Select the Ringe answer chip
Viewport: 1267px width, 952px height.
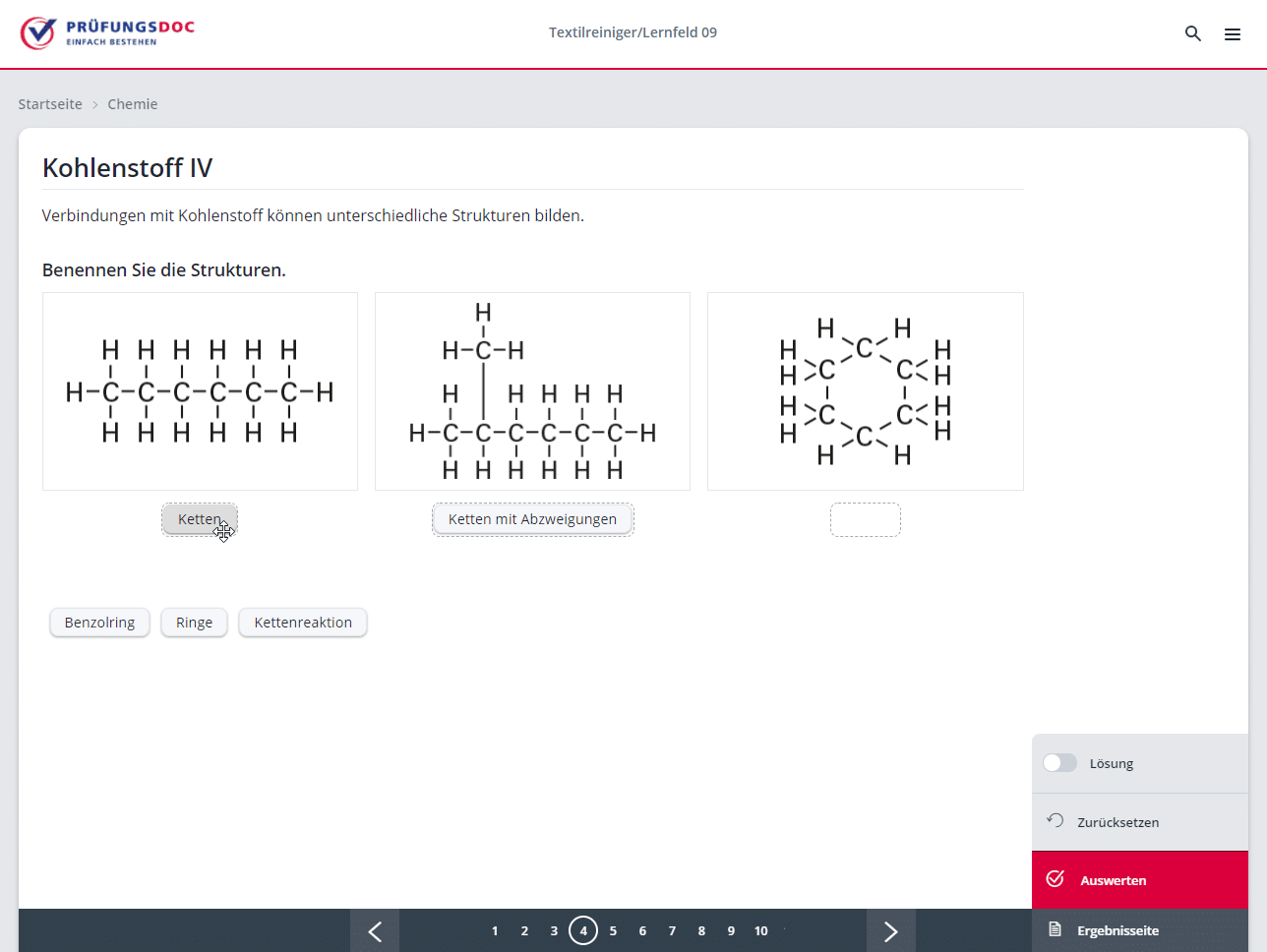(x=194, y=623)
